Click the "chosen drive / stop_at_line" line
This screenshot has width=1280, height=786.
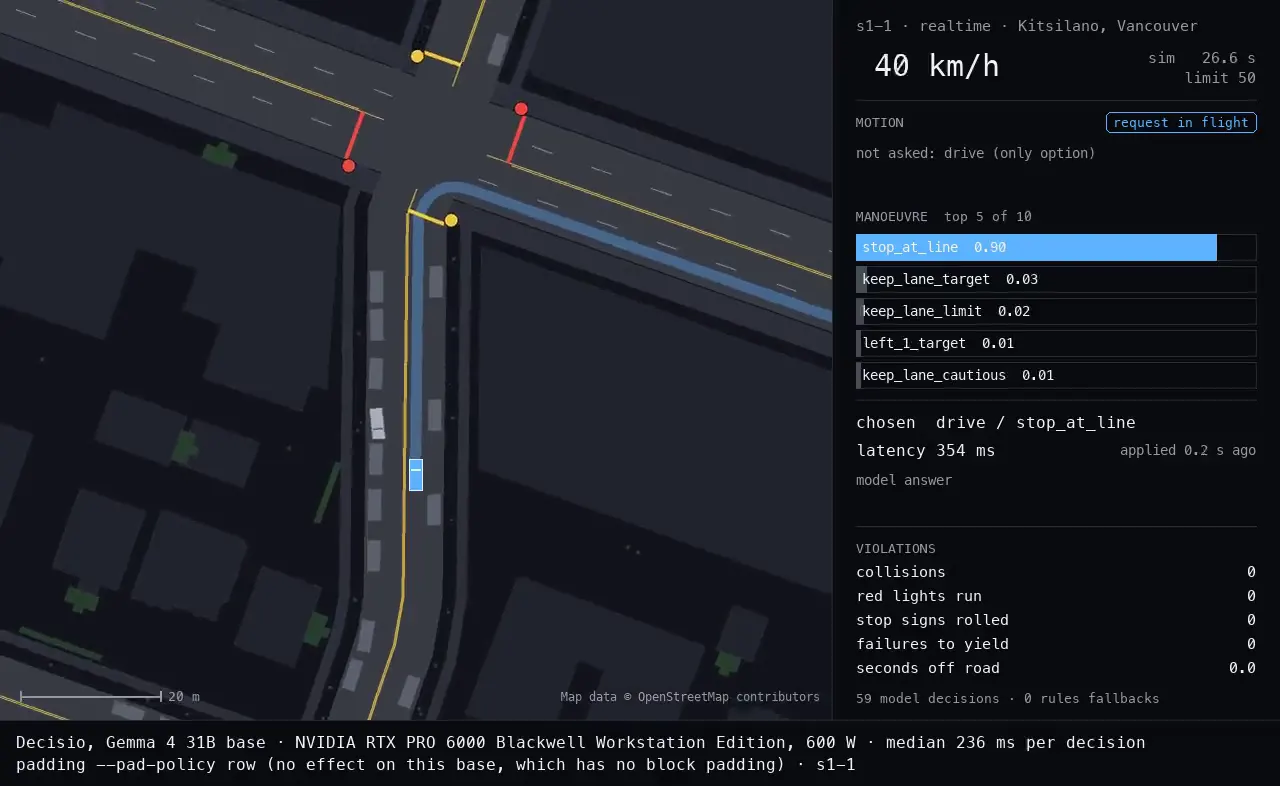[996, 422]
